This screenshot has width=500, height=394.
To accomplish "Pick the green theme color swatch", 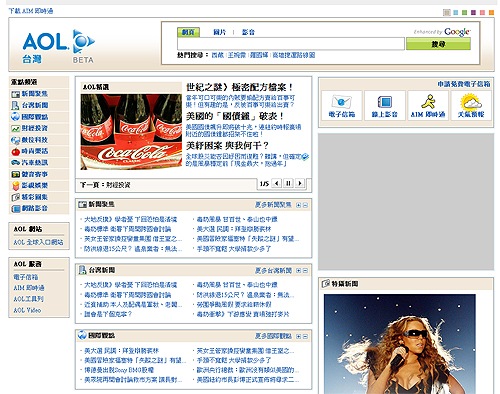I will pyautogui.click(x=465, y=13).
